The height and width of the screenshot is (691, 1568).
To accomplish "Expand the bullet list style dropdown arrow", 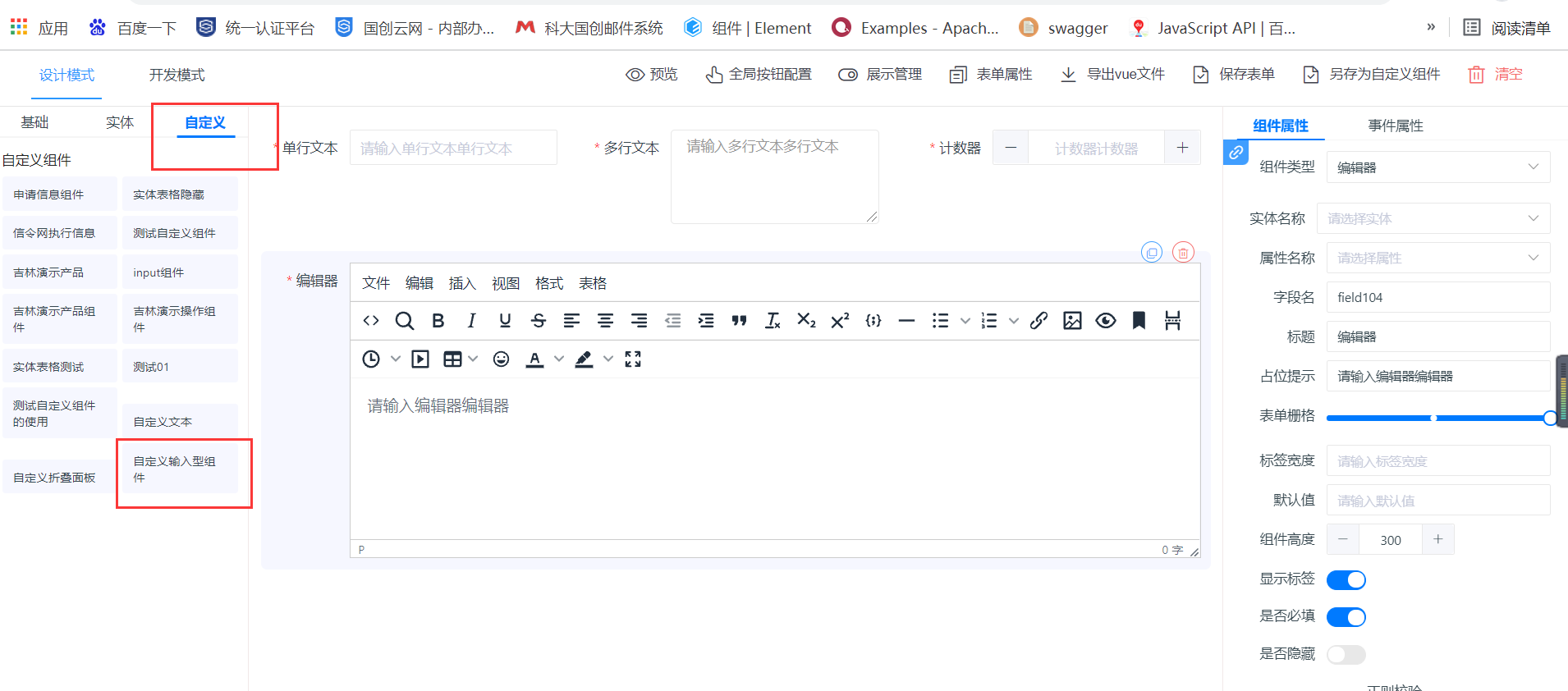I will coord(965,321).
